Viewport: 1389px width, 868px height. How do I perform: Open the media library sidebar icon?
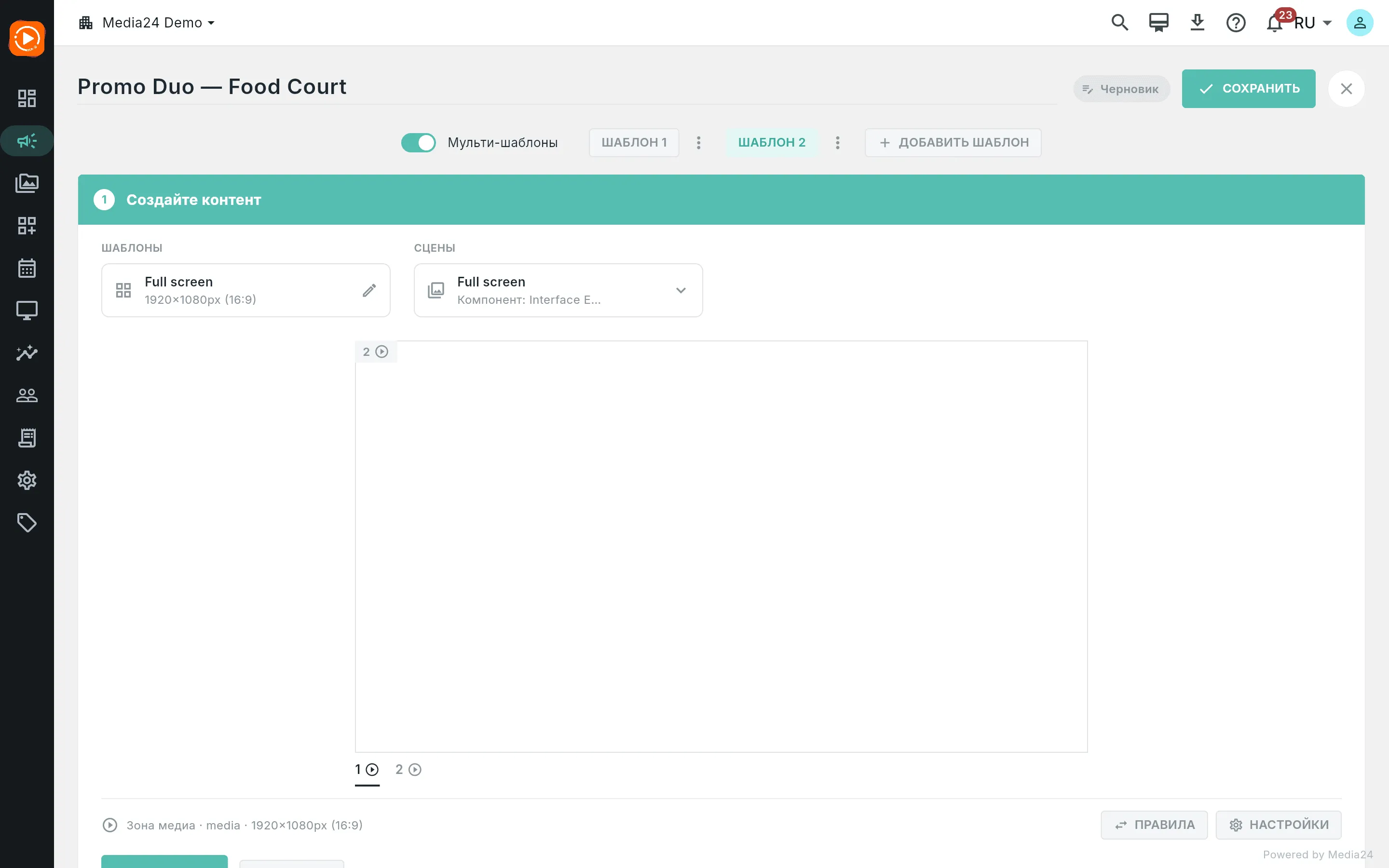click(27, 183)
